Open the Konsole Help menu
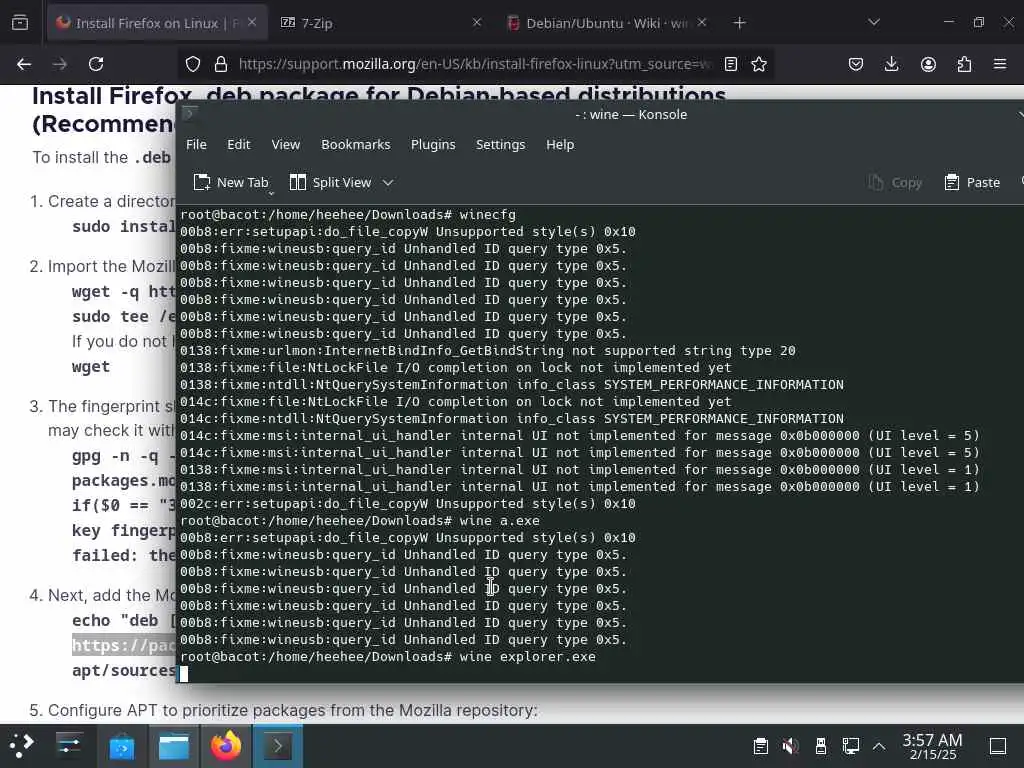Viewport: 1024px width, 768px height. [560, 144]
